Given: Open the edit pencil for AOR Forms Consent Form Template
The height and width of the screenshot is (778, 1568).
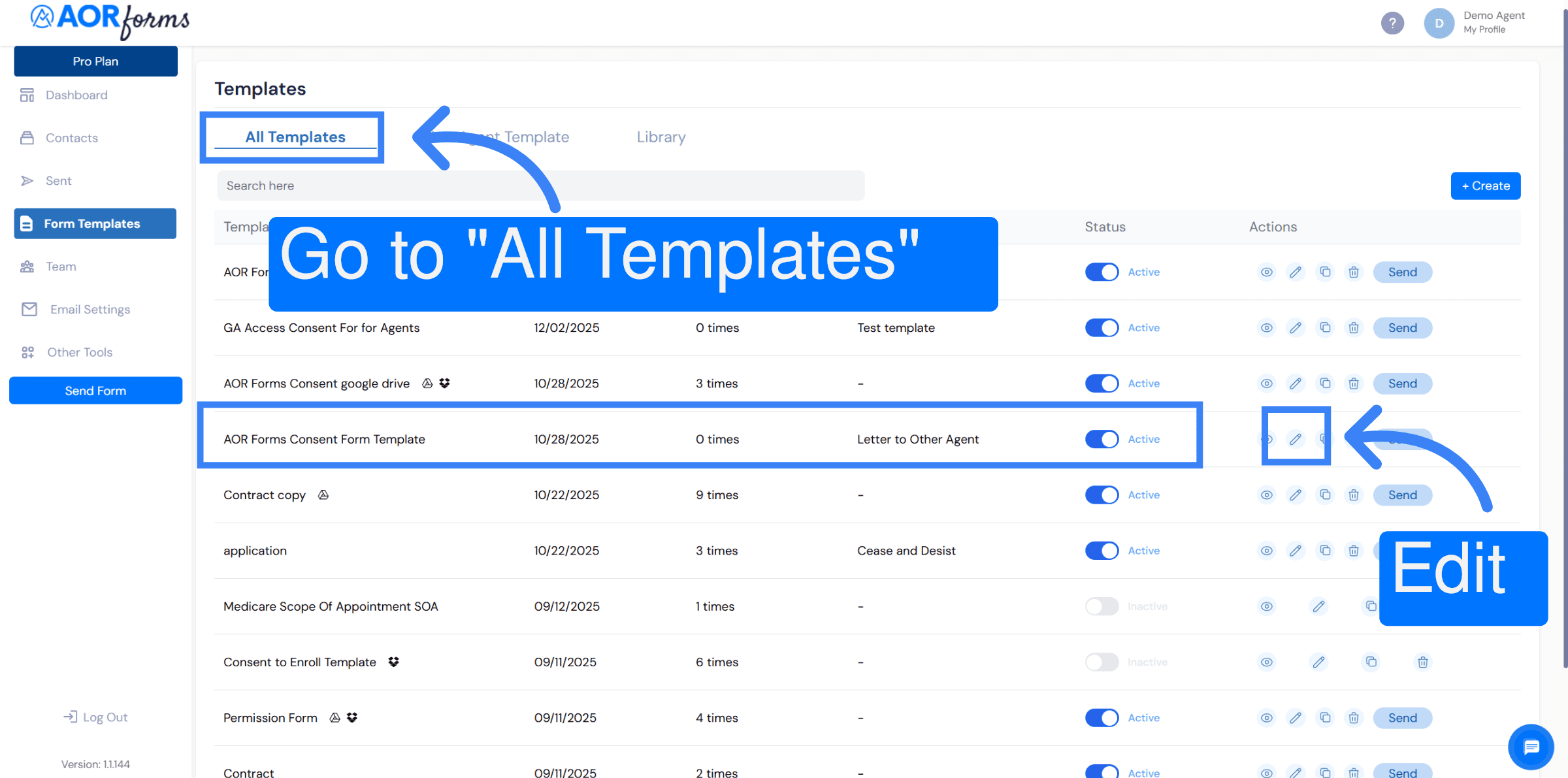Looking at the screenshot, I should click(x=1296, y=439).
